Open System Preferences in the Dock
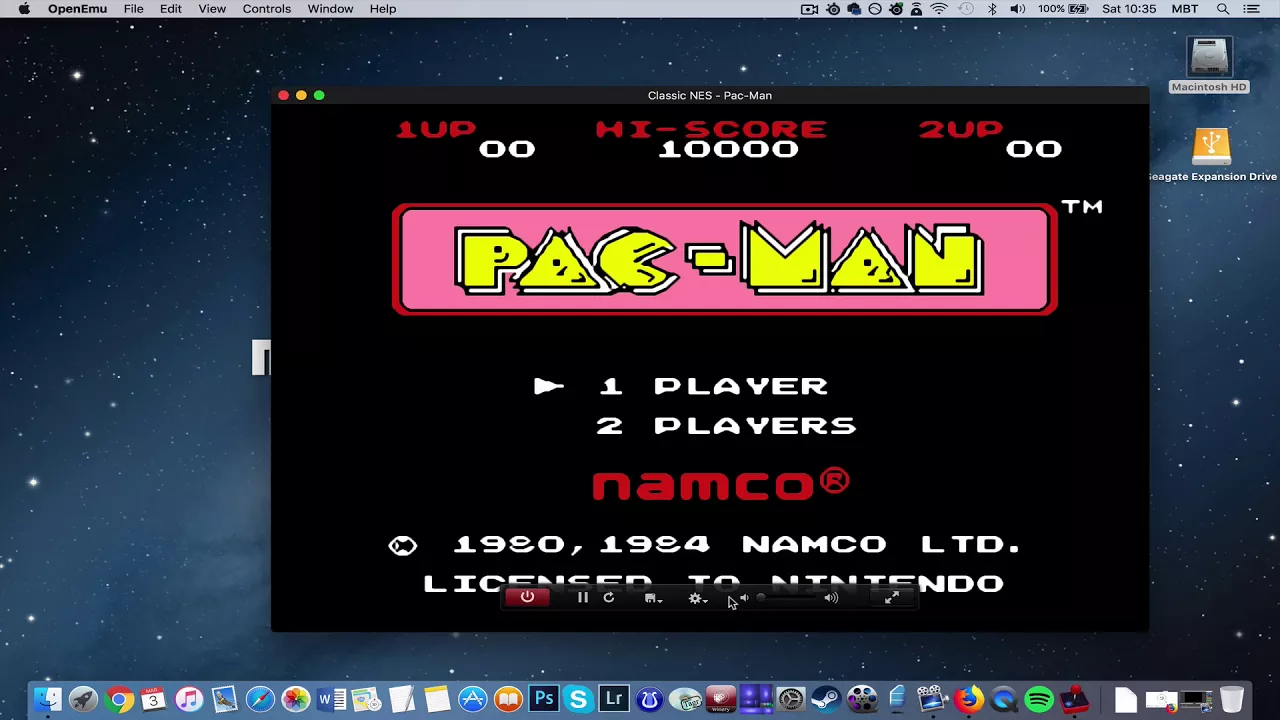The width and height of the screenshot is (1280, 720). [791, 699]
